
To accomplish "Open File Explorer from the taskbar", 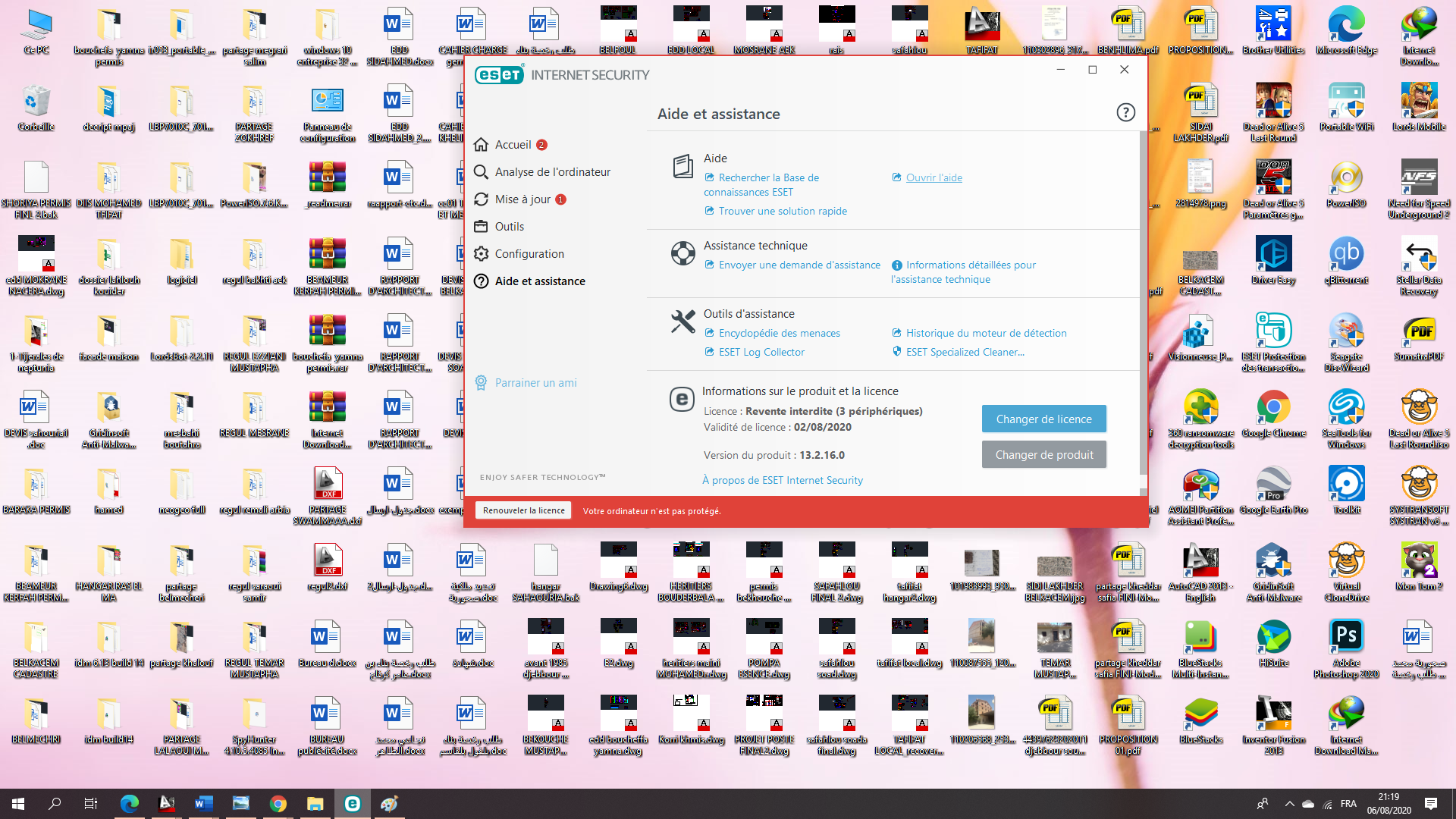I will pyautogui.click(x=315, y=804).
